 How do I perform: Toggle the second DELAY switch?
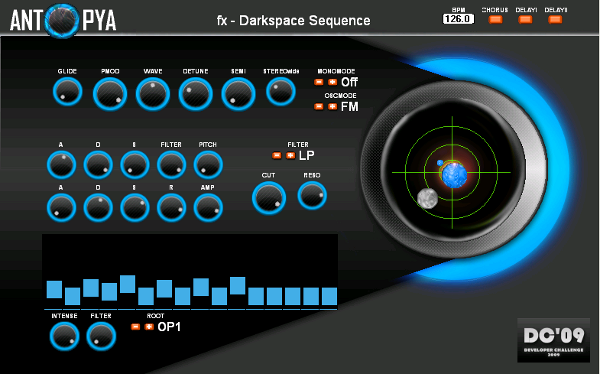tap(555, 19)
